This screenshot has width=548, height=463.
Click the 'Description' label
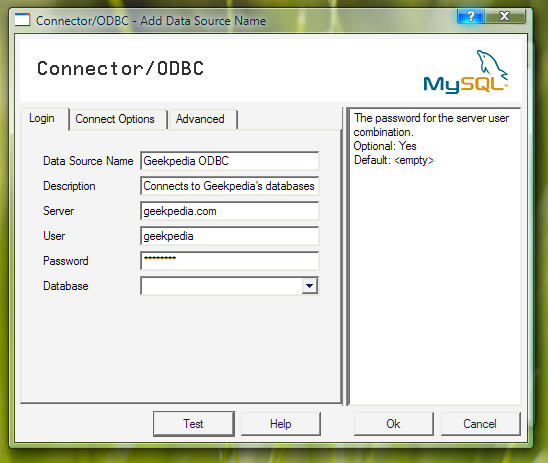click(69, 186)
